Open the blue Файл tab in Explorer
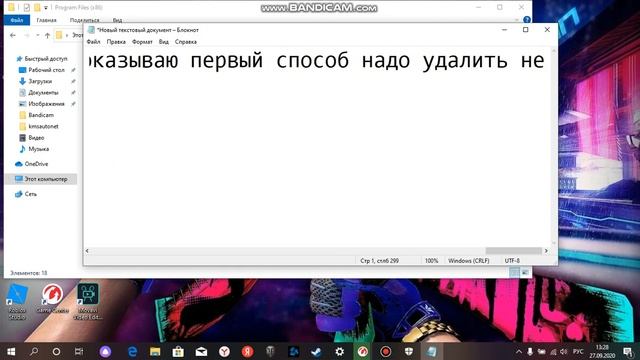Screen dimensions: 640x360 click(x=17, y=20)
